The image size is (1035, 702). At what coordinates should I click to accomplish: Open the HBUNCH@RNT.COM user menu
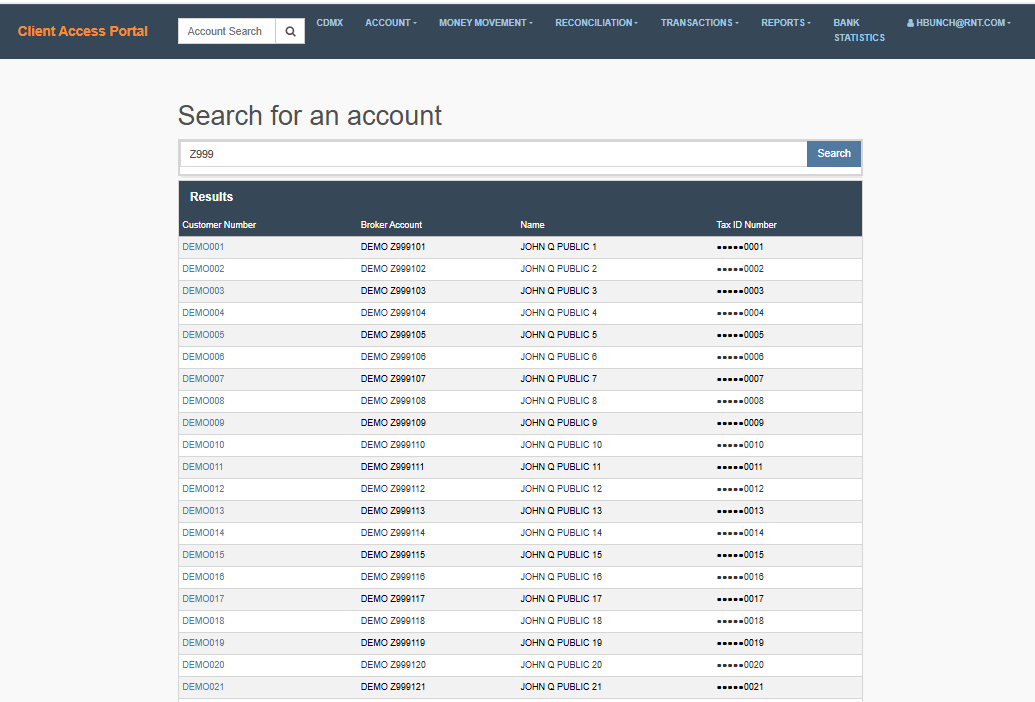[x=958, y=22]
